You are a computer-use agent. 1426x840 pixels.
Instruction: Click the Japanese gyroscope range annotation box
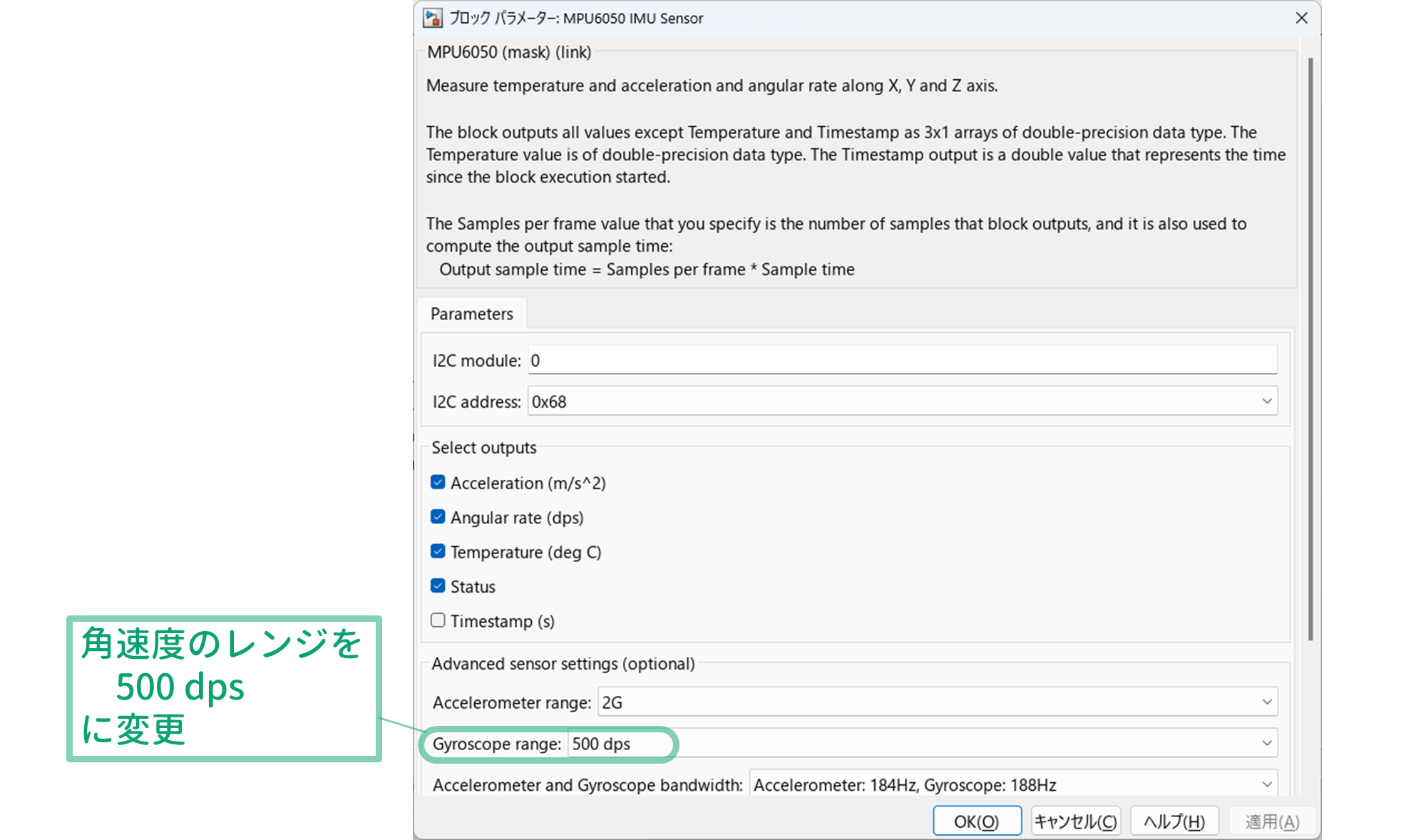coord(224,688)
